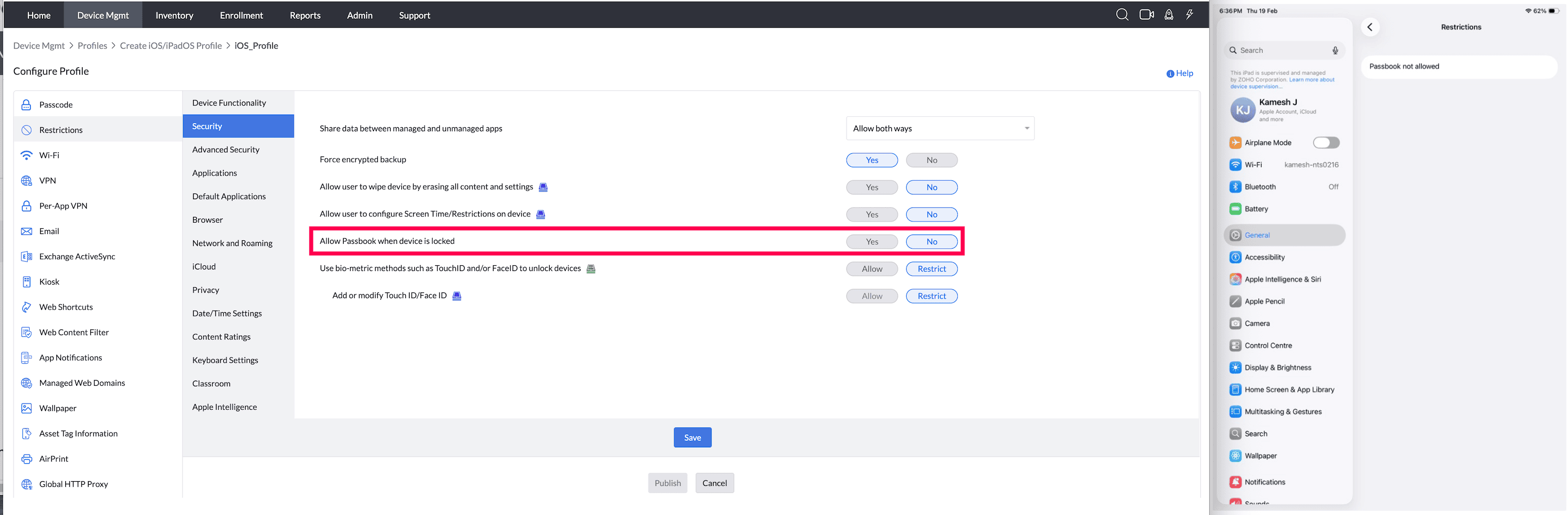The height and width of the screenshot is (515, 1568).
Task: Choose Allow for biometric unlock methods
Action: pyautogui.click(x=872, y=269)
